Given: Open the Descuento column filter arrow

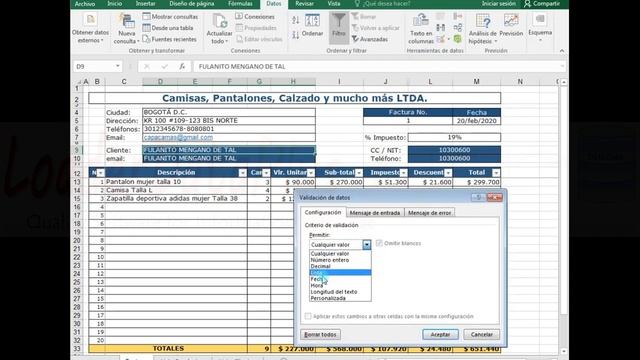Looking at the screenshot, I should pos(448,173).
